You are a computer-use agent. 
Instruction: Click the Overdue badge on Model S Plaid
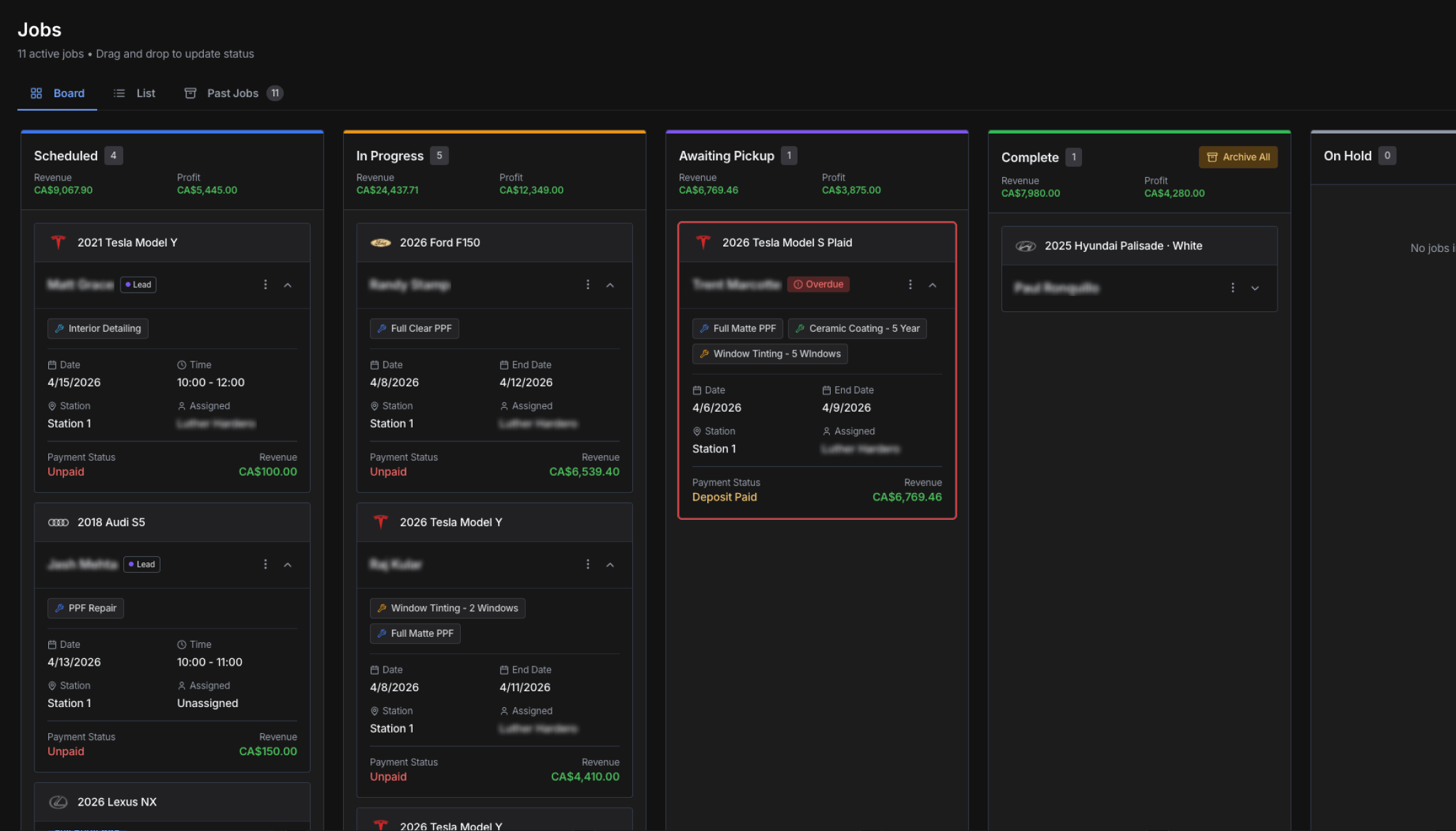(818, 284)
